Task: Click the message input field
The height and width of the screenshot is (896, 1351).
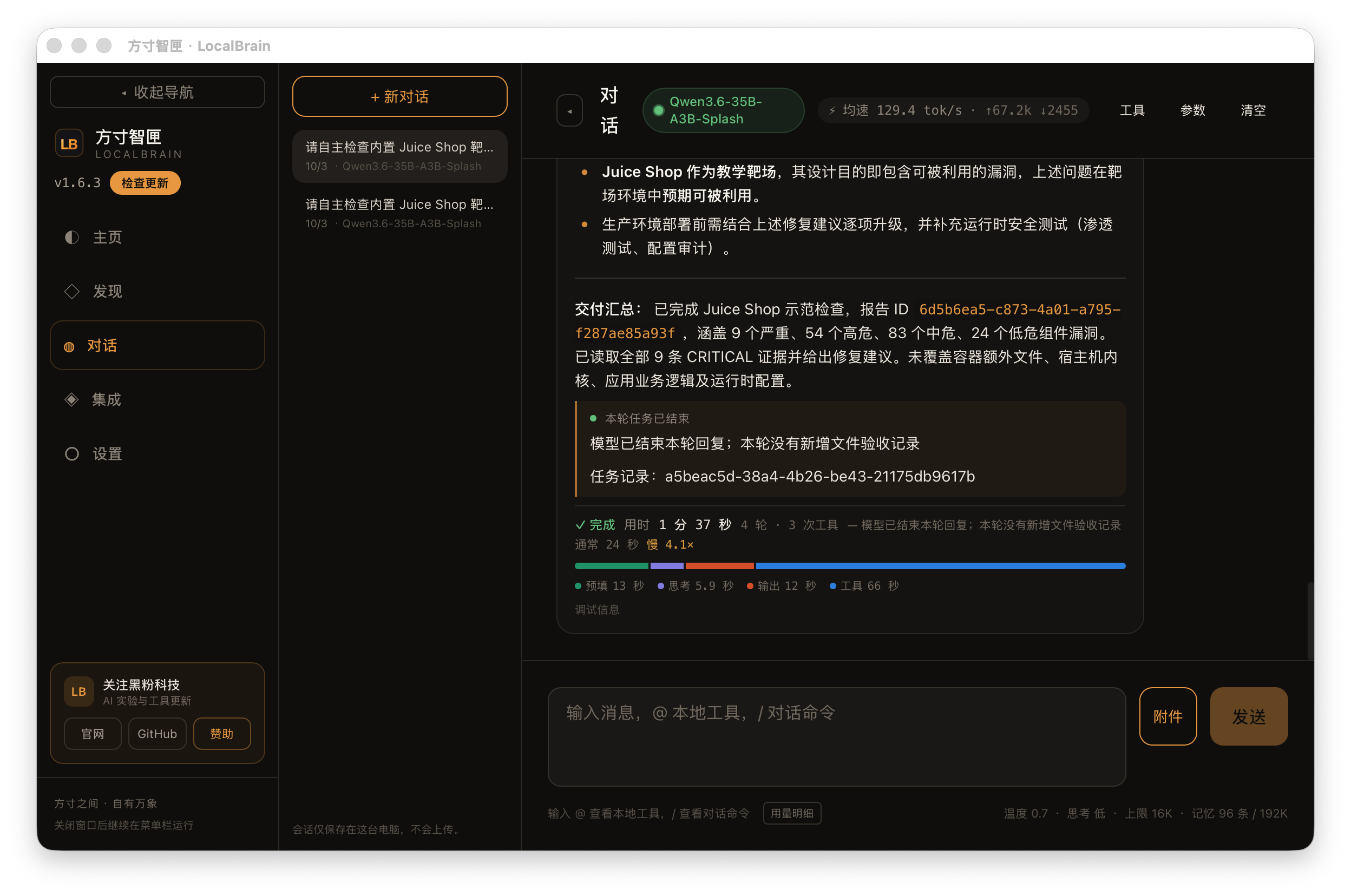Action: (x=837, y=736)
